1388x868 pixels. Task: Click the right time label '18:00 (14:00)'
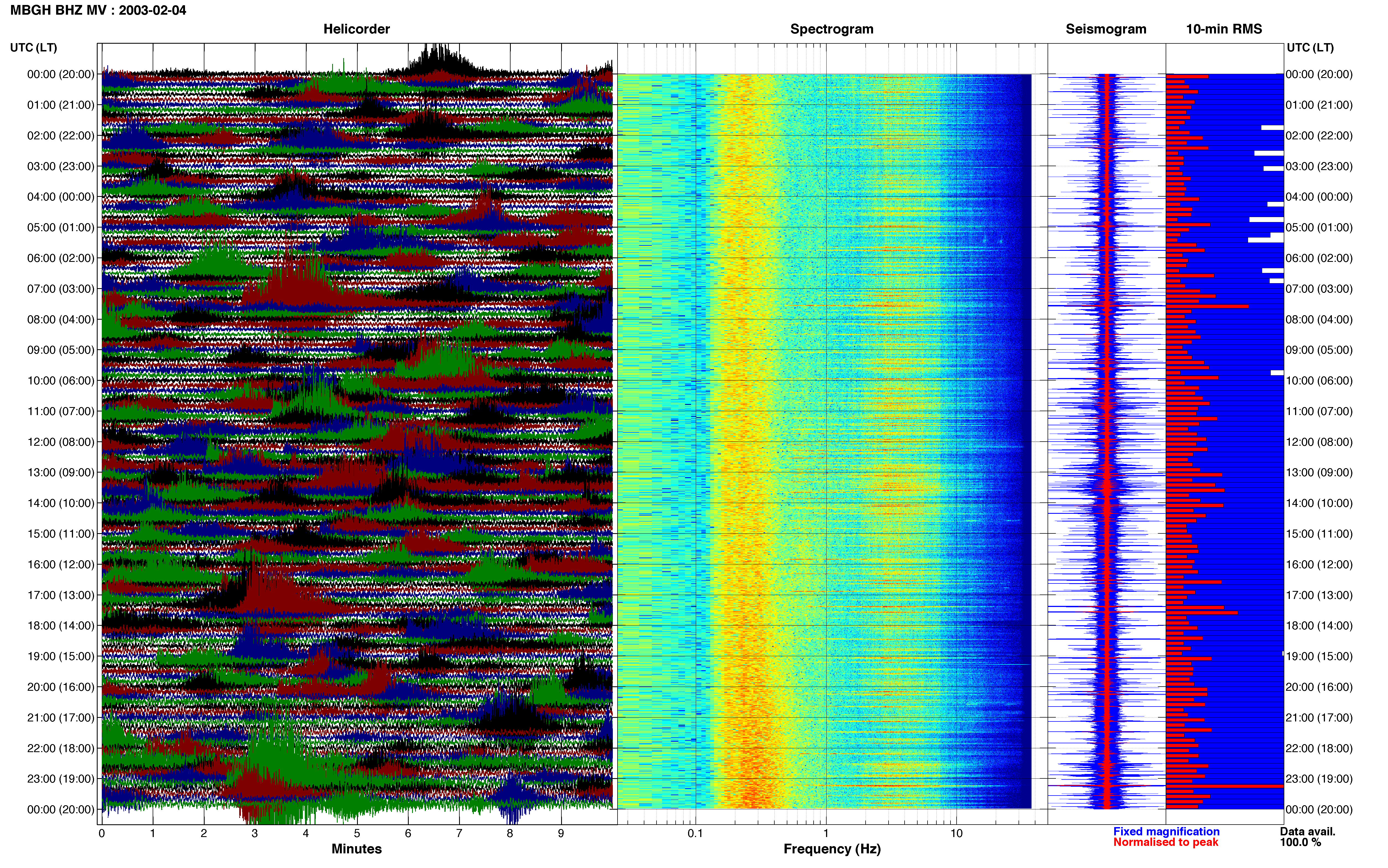pyautogui.click(x=1319, y=626)
